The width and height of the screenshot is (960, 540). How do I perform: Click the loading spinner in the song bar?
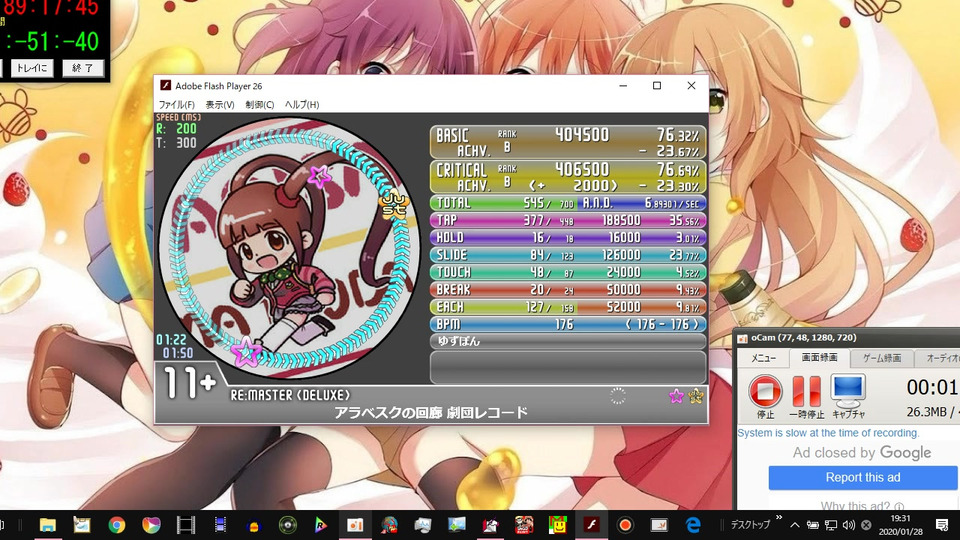[618, 396]
